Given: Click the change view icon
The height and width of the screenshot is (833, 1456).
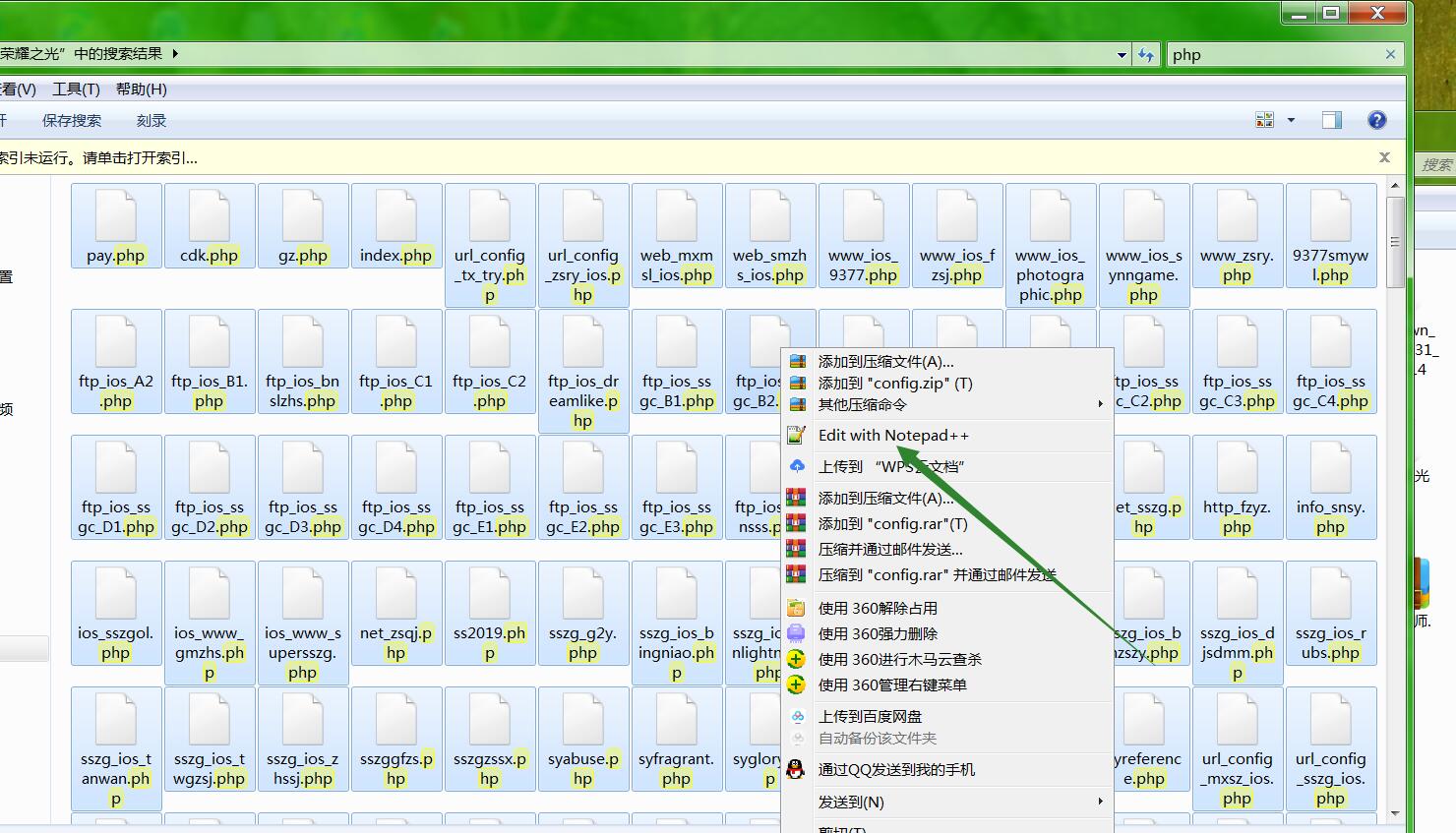Looking at the screenshot, I should pos(1265,120).
